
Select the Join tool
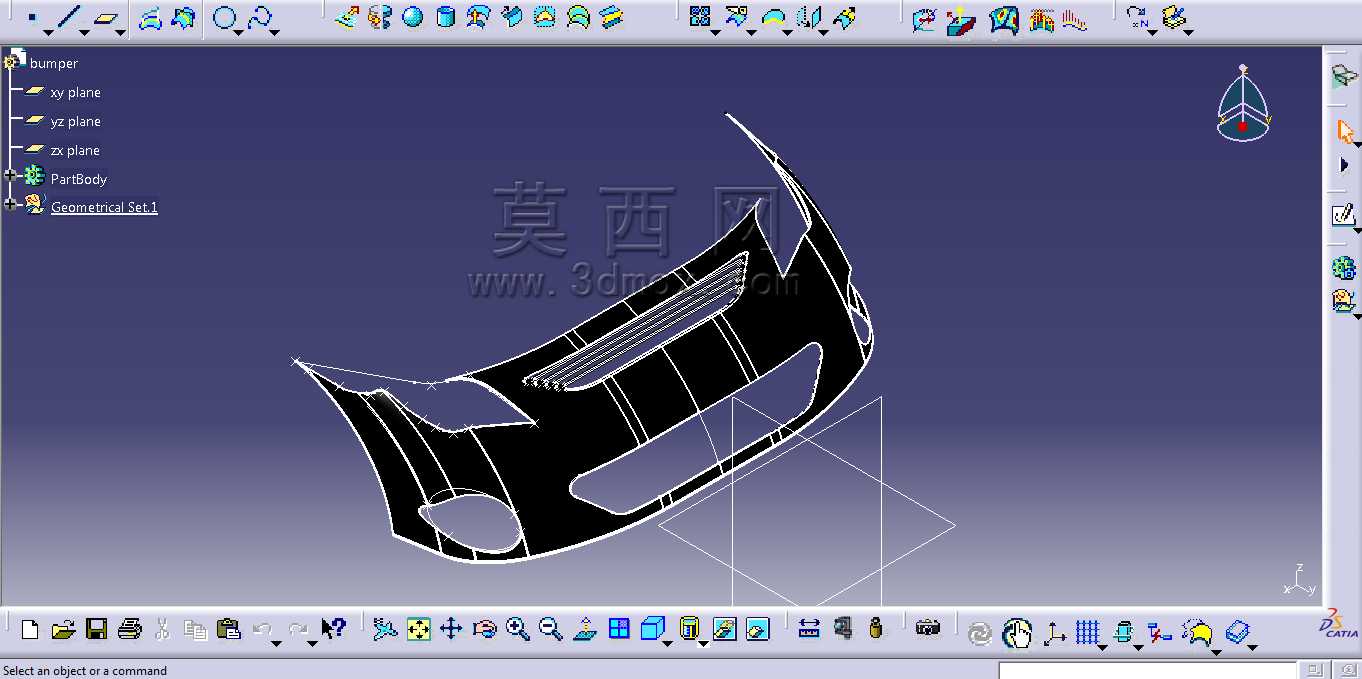click(x=700, y=17)
